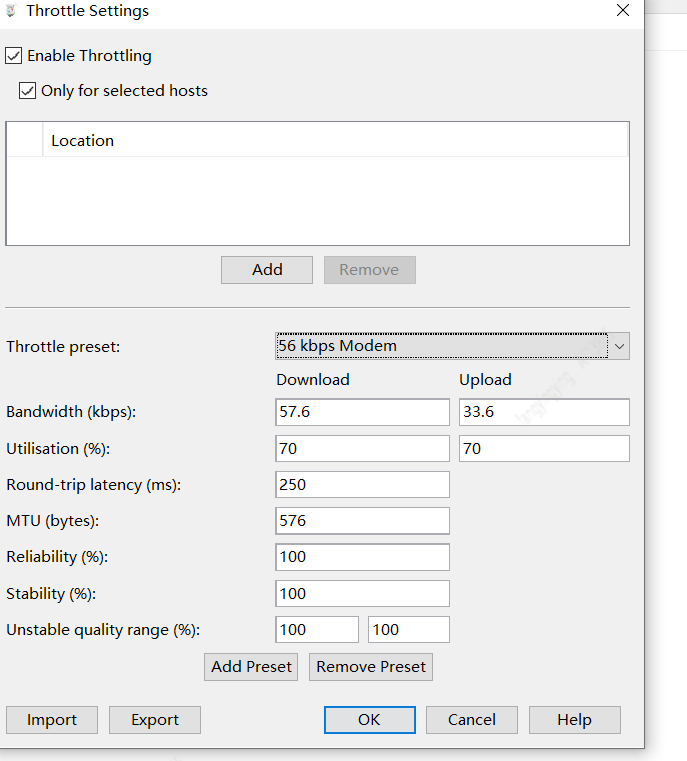Click the Unstable quality range (%) label
Viewport: 687px width, 761px height.
pos(103,630)
